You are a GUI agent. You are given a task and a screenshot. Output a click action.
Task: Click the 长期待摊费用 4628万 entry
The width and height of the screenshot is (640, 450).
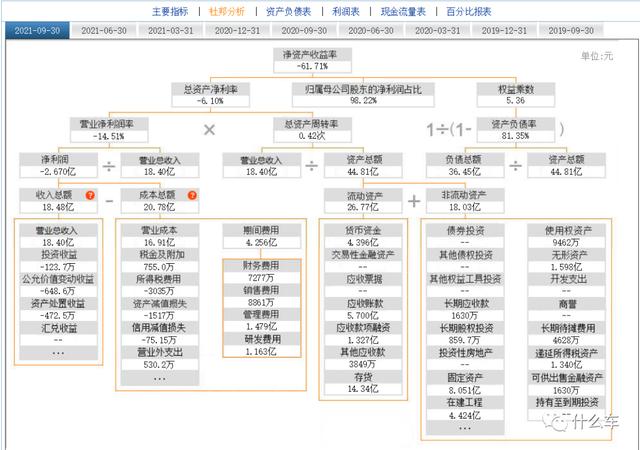tap(567, 334)
